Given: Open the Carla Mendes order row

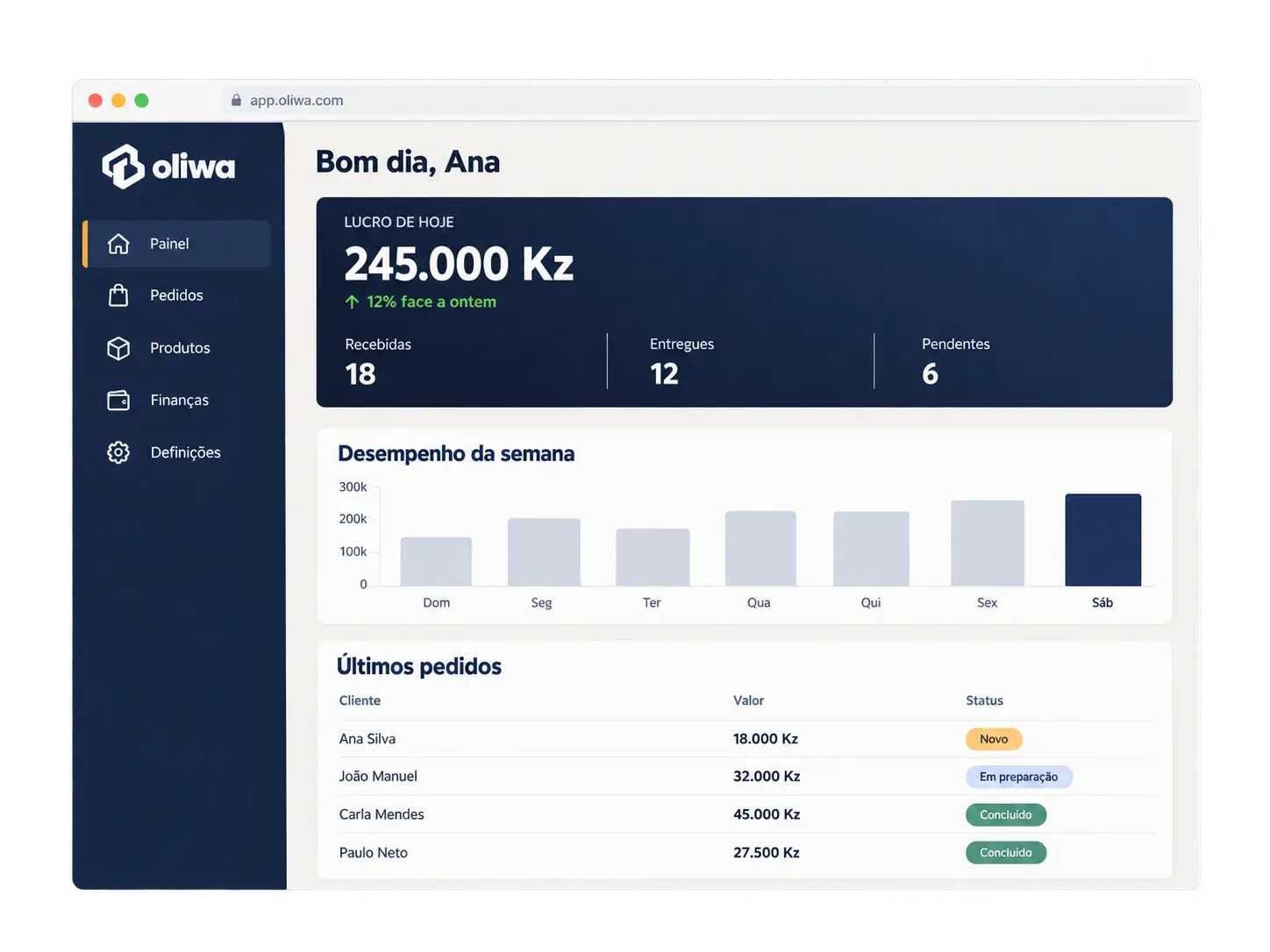Looking at the screenshot, I should (x=745, y=814).
